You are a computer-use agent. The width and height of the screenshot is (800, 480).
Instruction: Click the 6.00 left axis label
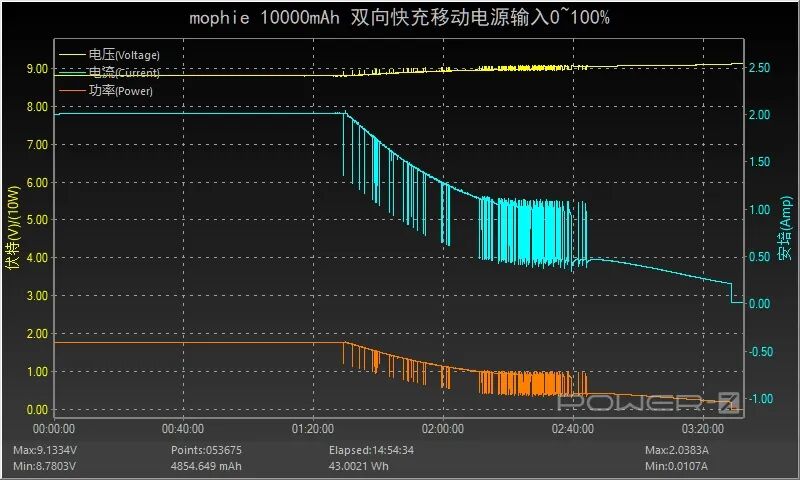coord(37,183)
